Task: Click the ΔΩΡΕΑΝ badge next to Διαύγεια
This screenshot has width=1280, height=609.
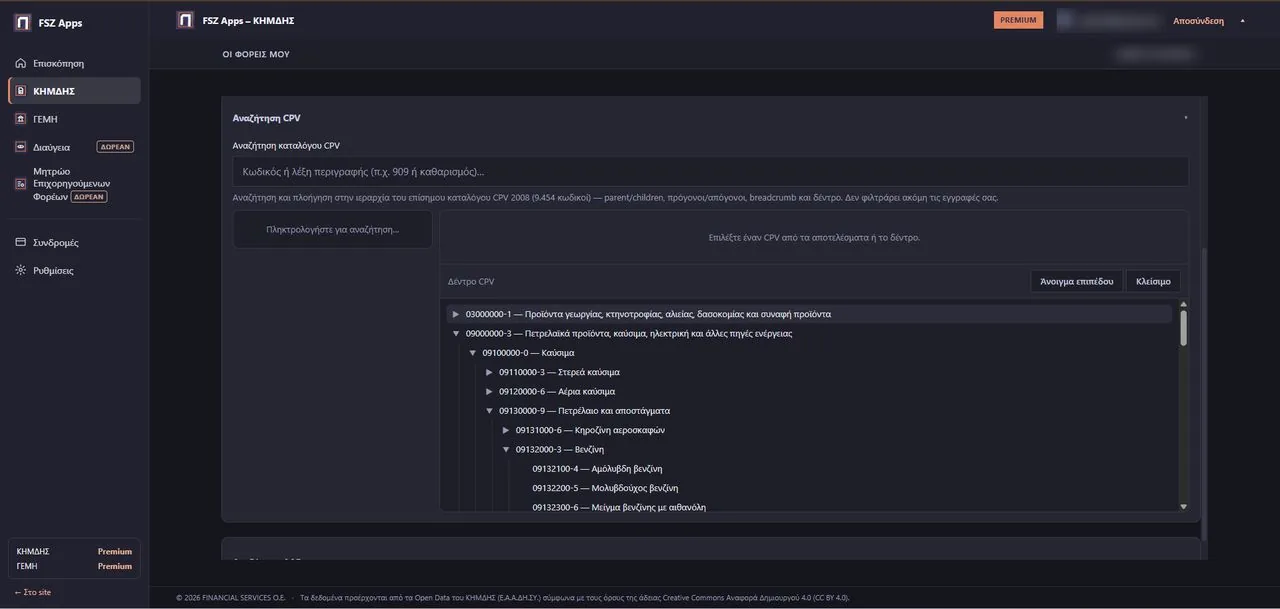Action: click(115, 147)
